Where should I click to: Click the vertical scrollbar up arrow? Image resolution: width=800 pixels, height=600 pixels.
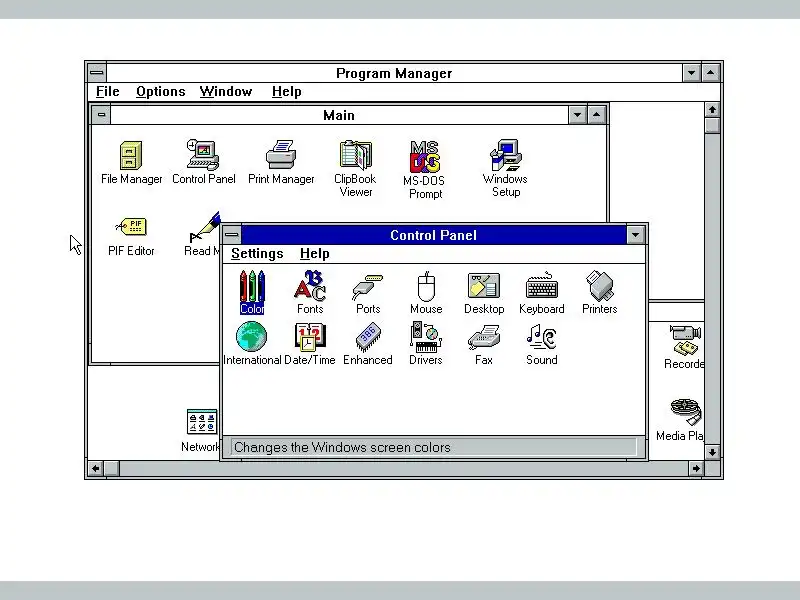point(712,110)
